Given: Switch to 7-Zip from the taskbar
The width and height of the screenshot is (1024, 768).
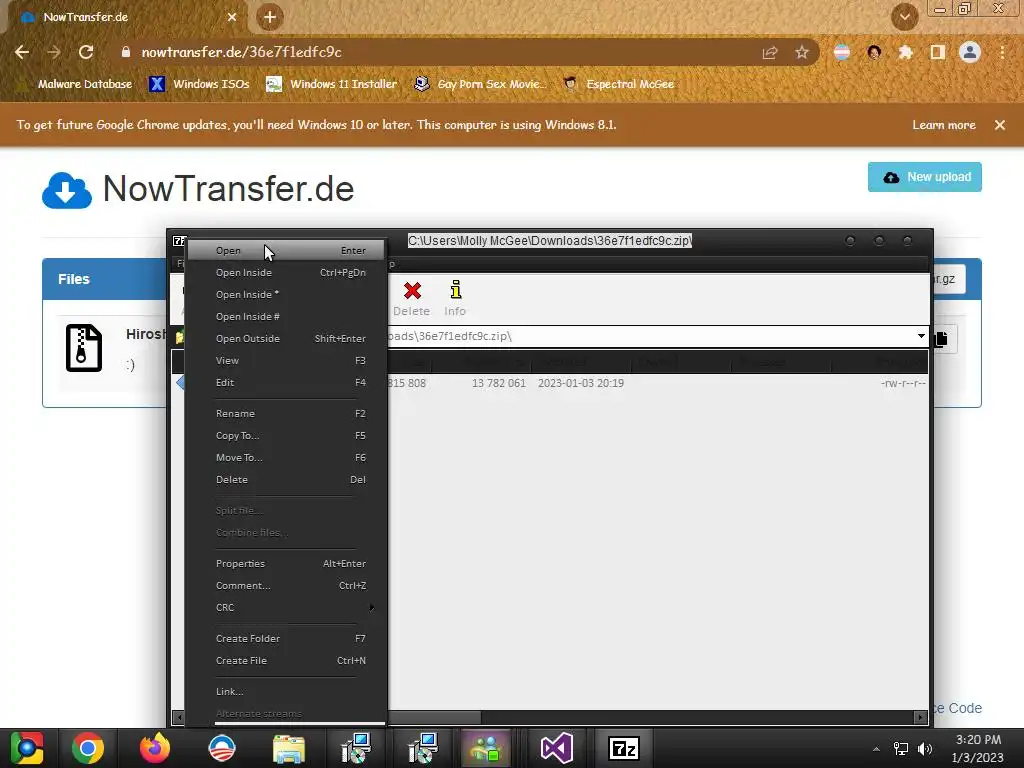Looking at the screenshot, I should click(x=624, y=748).
